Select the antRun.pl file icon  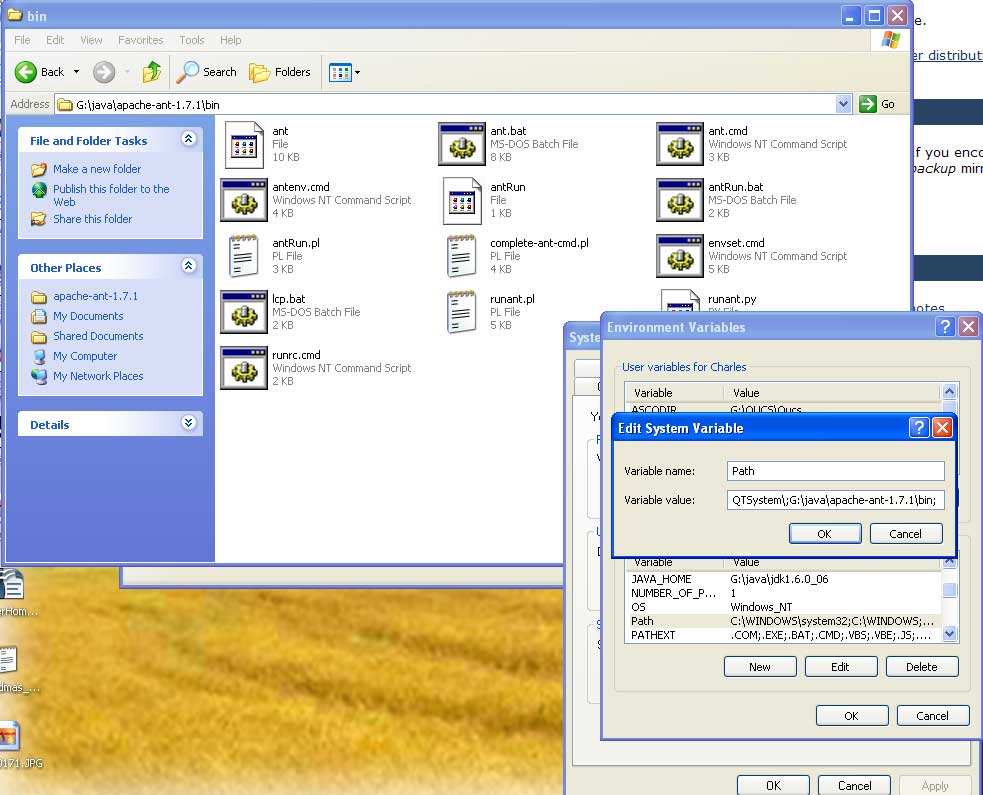[244, 256]
